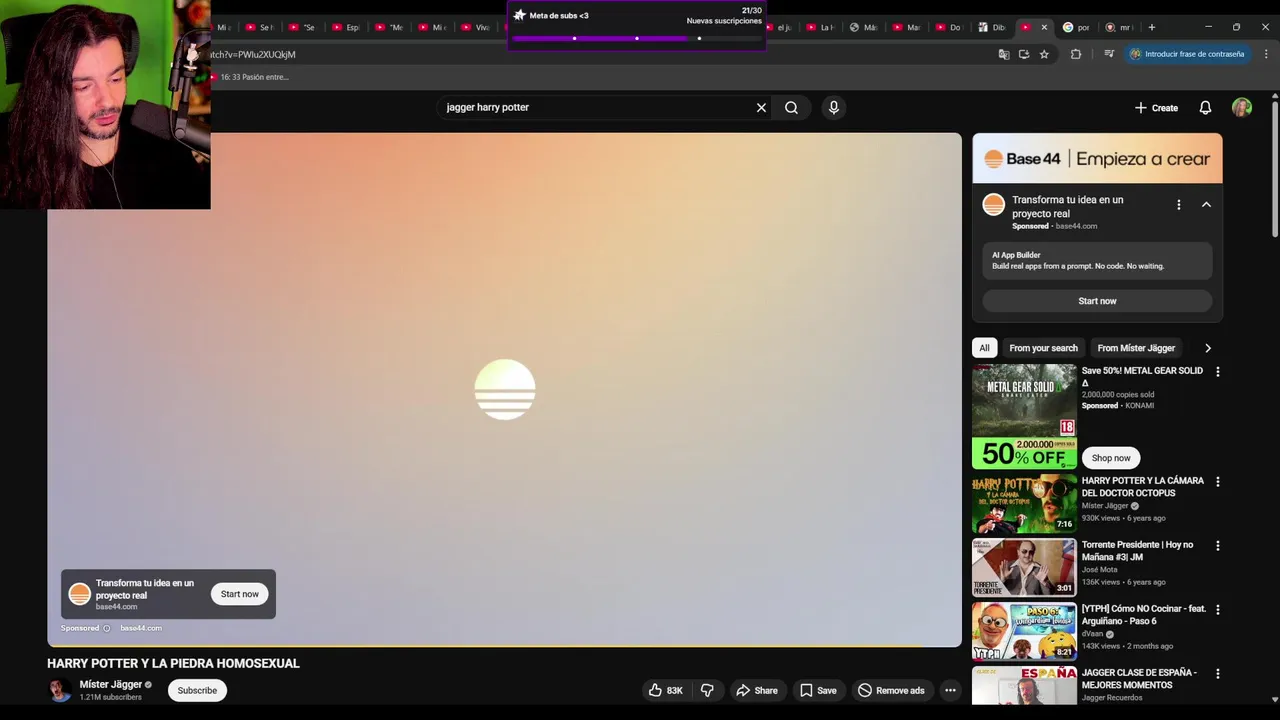Open Base44 ad options three dots
This screenshot has width=1280, height=720.
point(1178,204)
